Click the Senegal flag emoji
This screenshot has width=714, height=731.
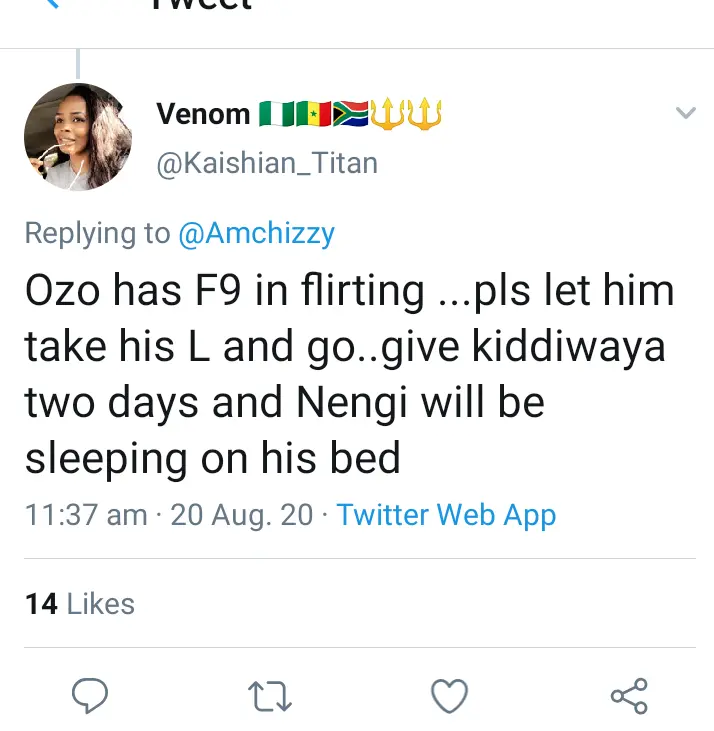click(312, 114)
